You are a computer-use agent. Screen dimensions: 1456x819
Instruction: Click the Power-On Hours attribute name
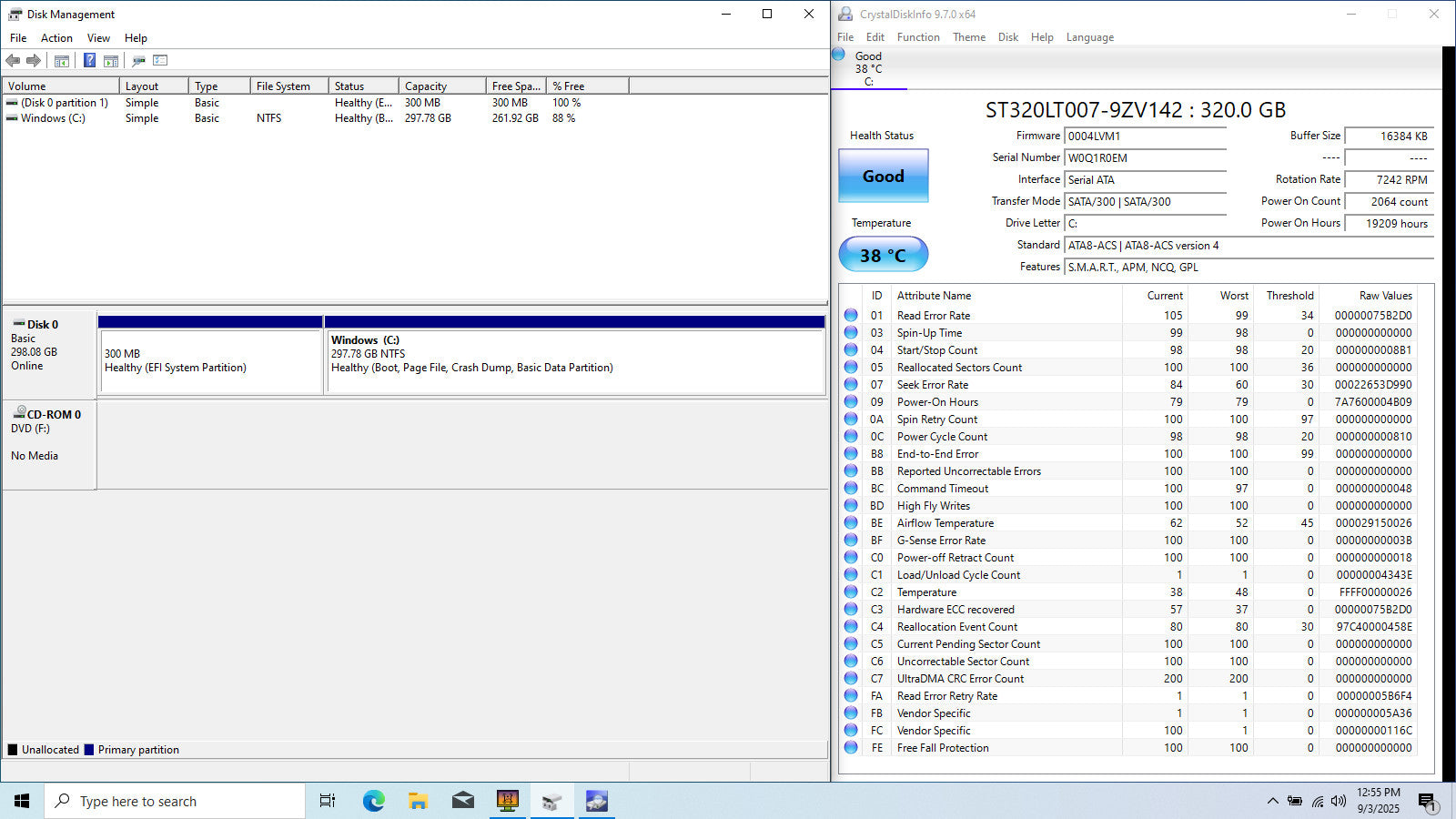tap(937, 401)
